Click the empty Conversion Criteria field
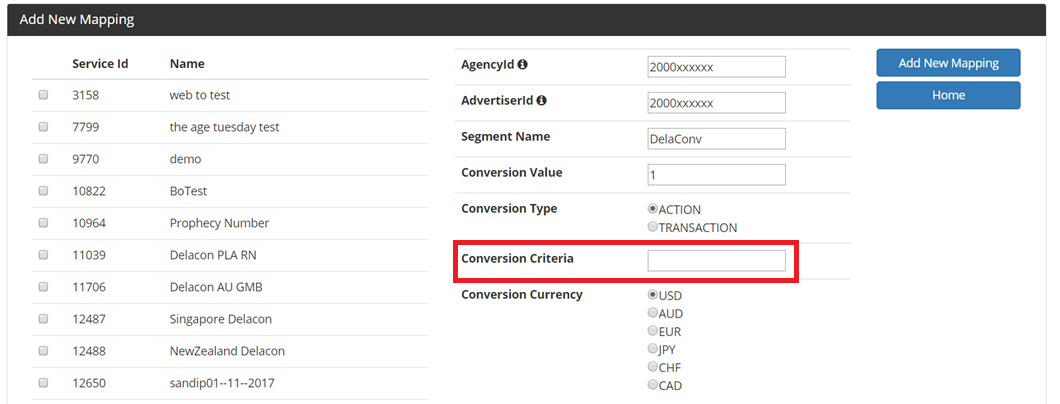 [x=717, y=261]
